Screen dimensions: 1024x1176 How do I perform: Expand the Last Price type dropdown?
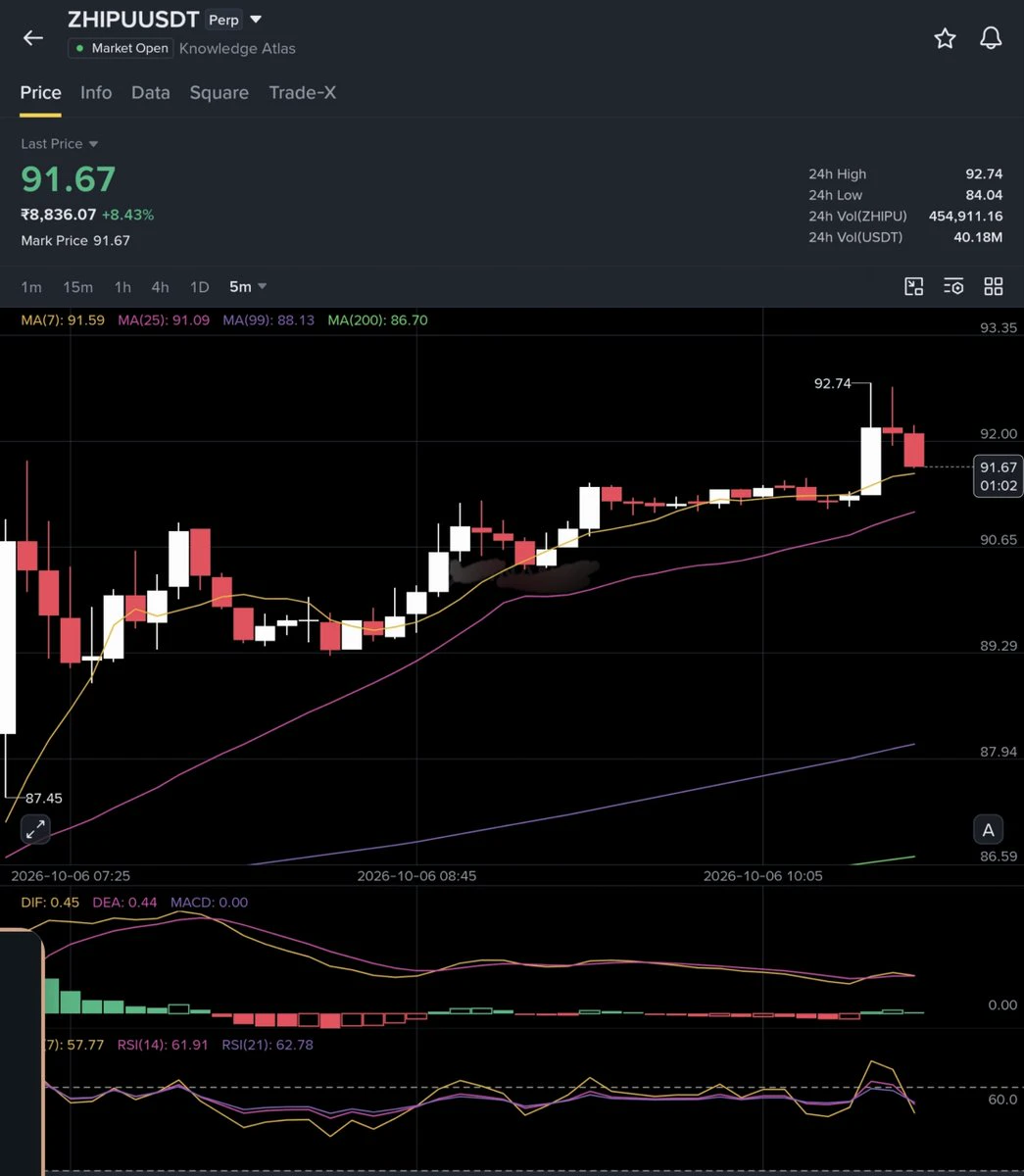(x=60, y=143)
